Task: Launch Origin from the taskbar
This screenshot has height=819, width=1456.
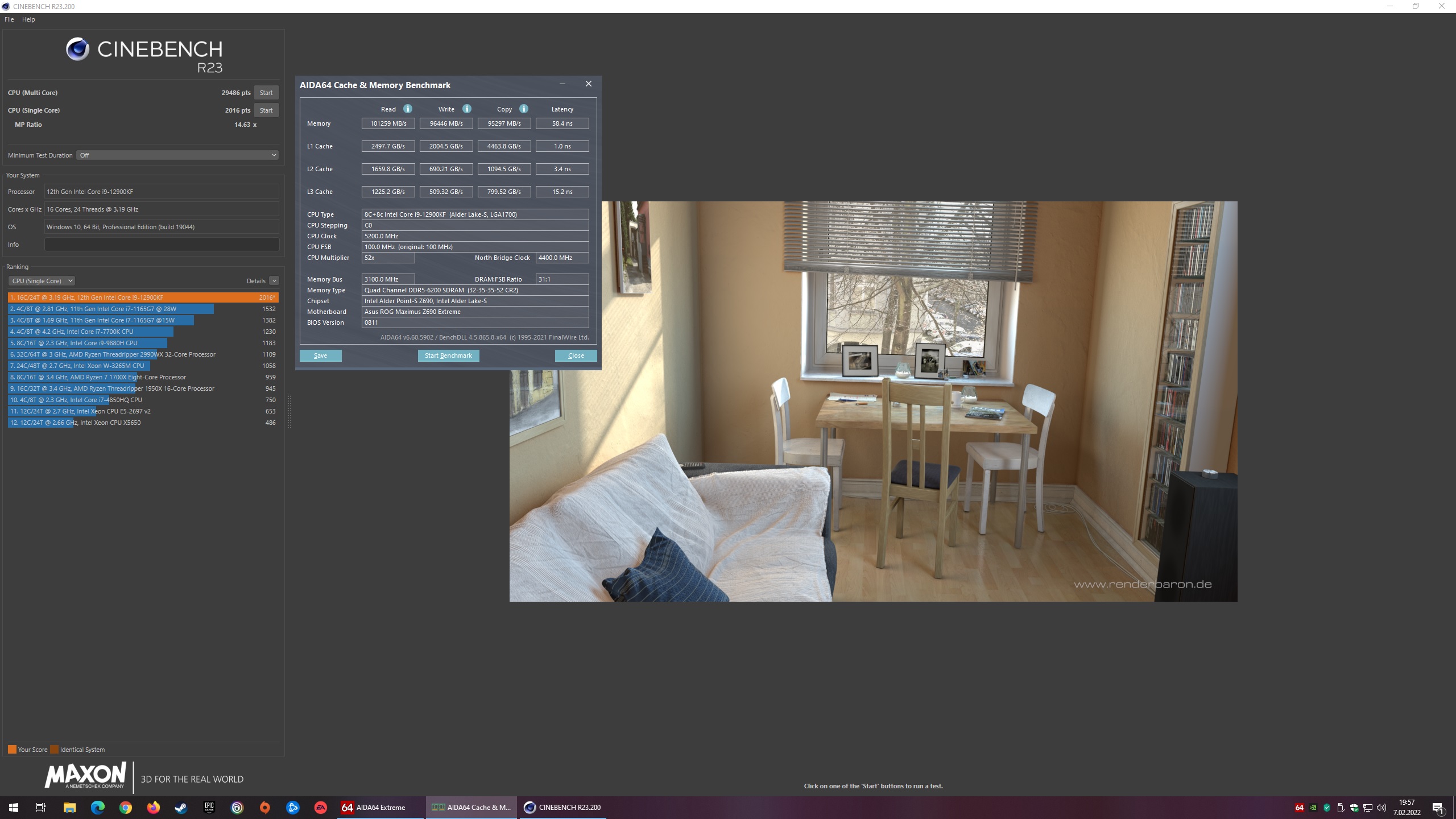Action: 264,807
